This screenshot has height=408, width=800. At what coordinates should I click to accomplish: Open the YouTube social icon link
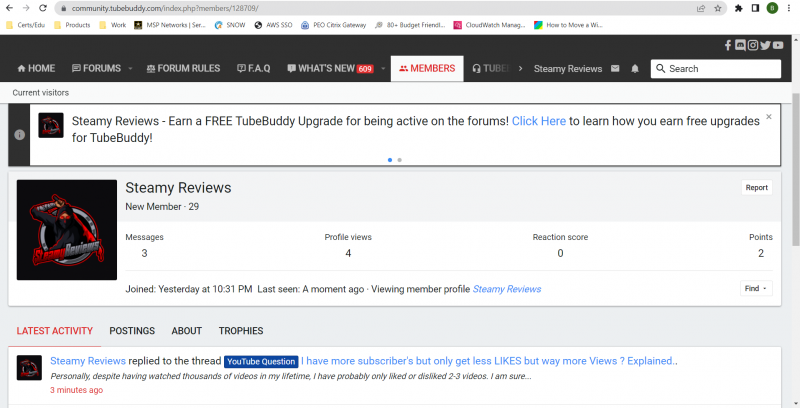[x=778, y=46]
